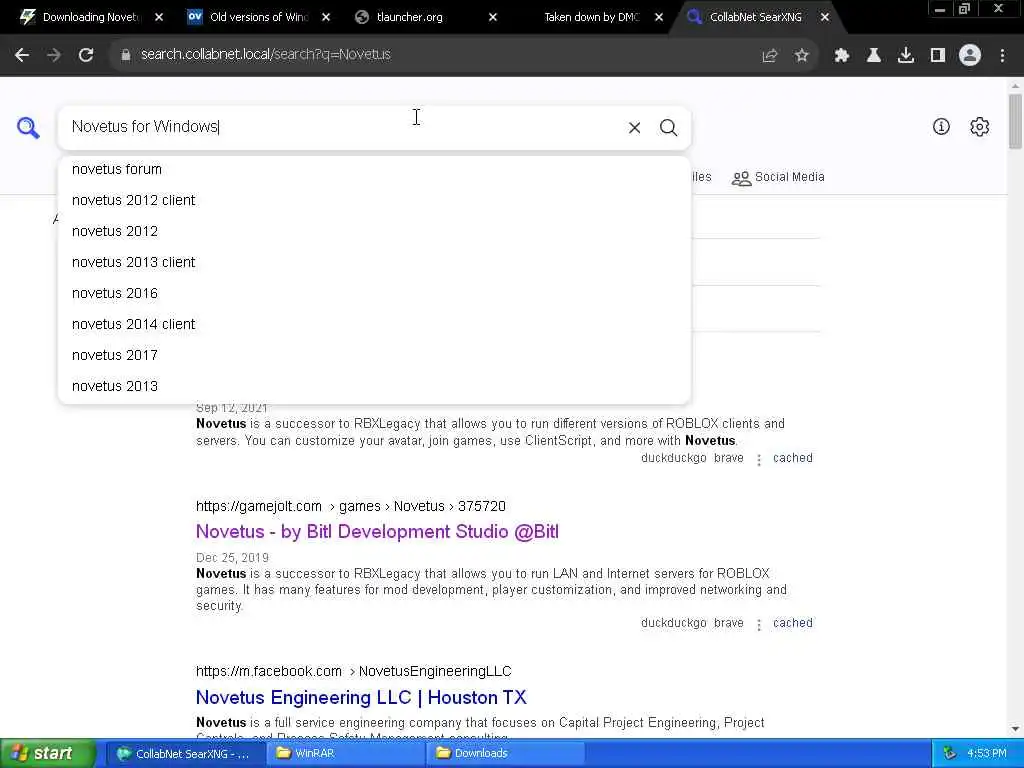1024x768 pixels.
Task: Pick suggestion 'novetus forum'
Action: tap(374, 169)
